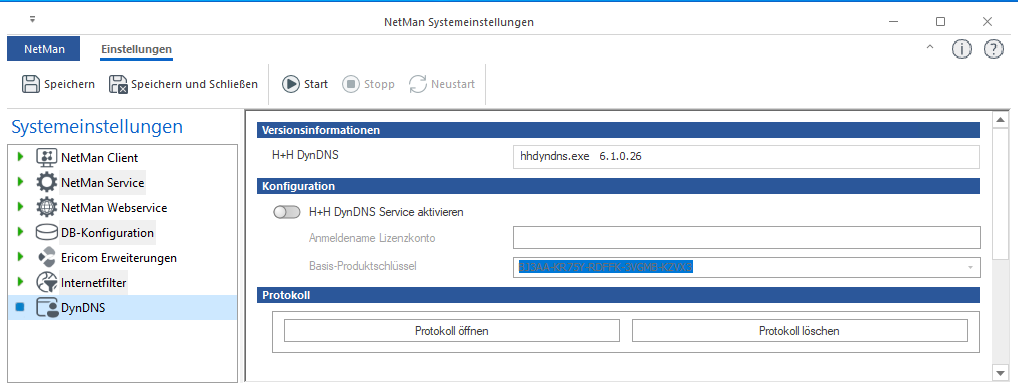Select NetMan Service in the tree
Image resolution: width=1018 pixels, height=389 pixels.
(103, 182)
